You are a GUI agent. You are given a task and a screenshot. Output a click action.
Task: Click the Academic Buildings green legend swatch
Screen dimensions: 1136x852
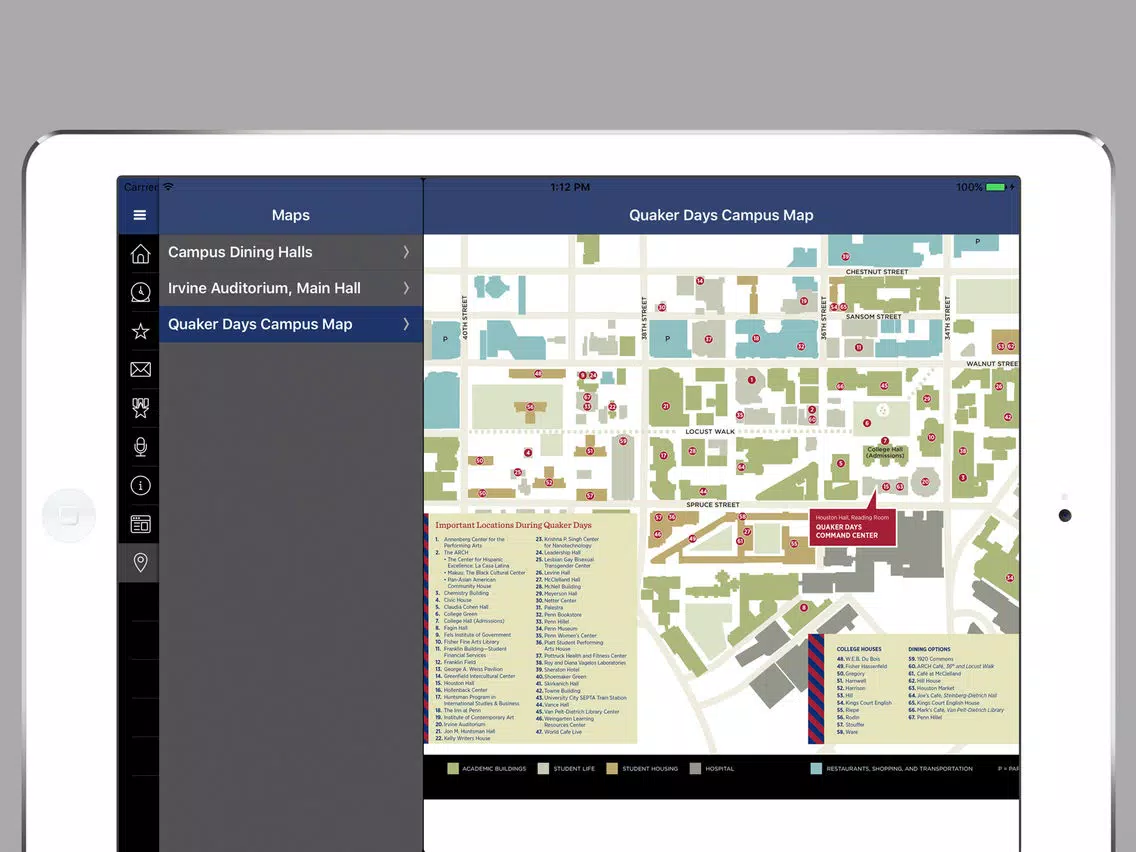[x=453, y=769]
